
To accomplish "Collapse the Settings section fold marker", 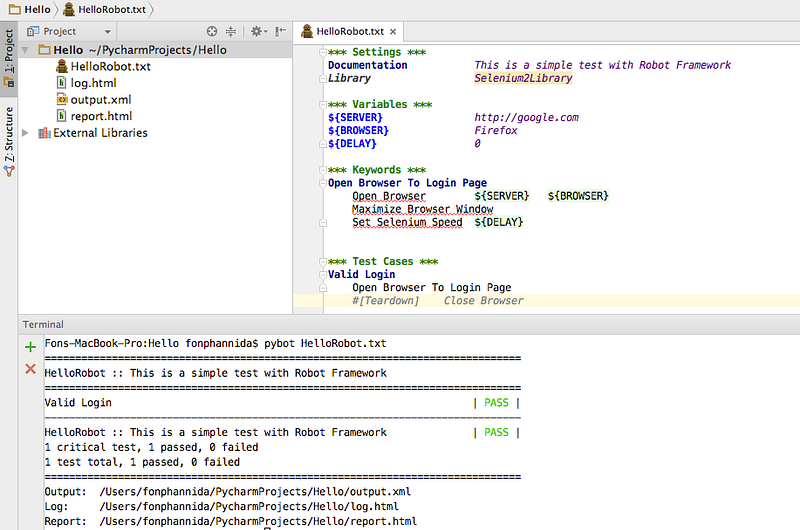I will point(322,52).
